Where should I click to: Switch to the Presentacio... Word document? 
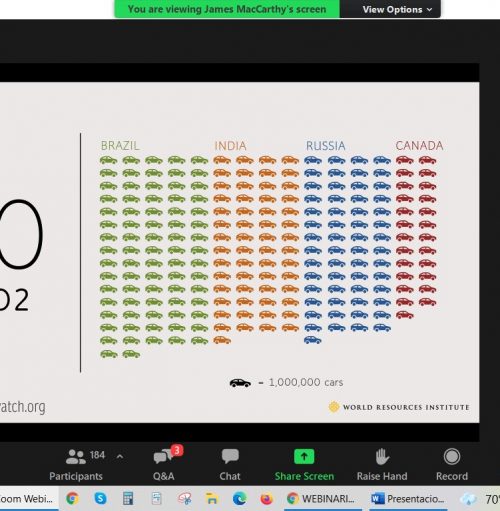[408, 499]
